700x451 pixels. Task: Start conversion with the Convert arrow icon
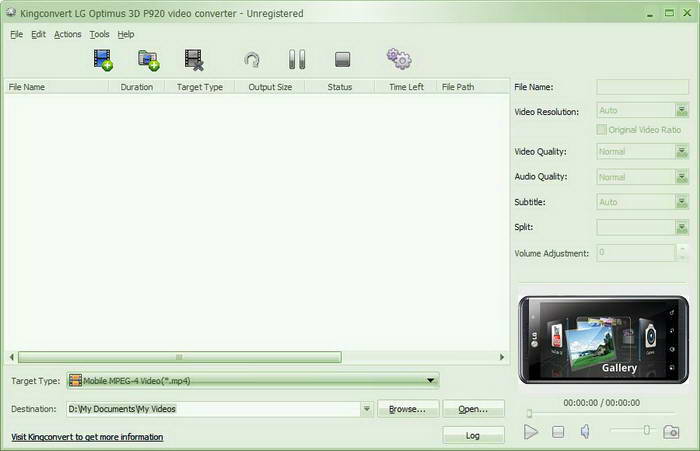click(x=252, y=60)
